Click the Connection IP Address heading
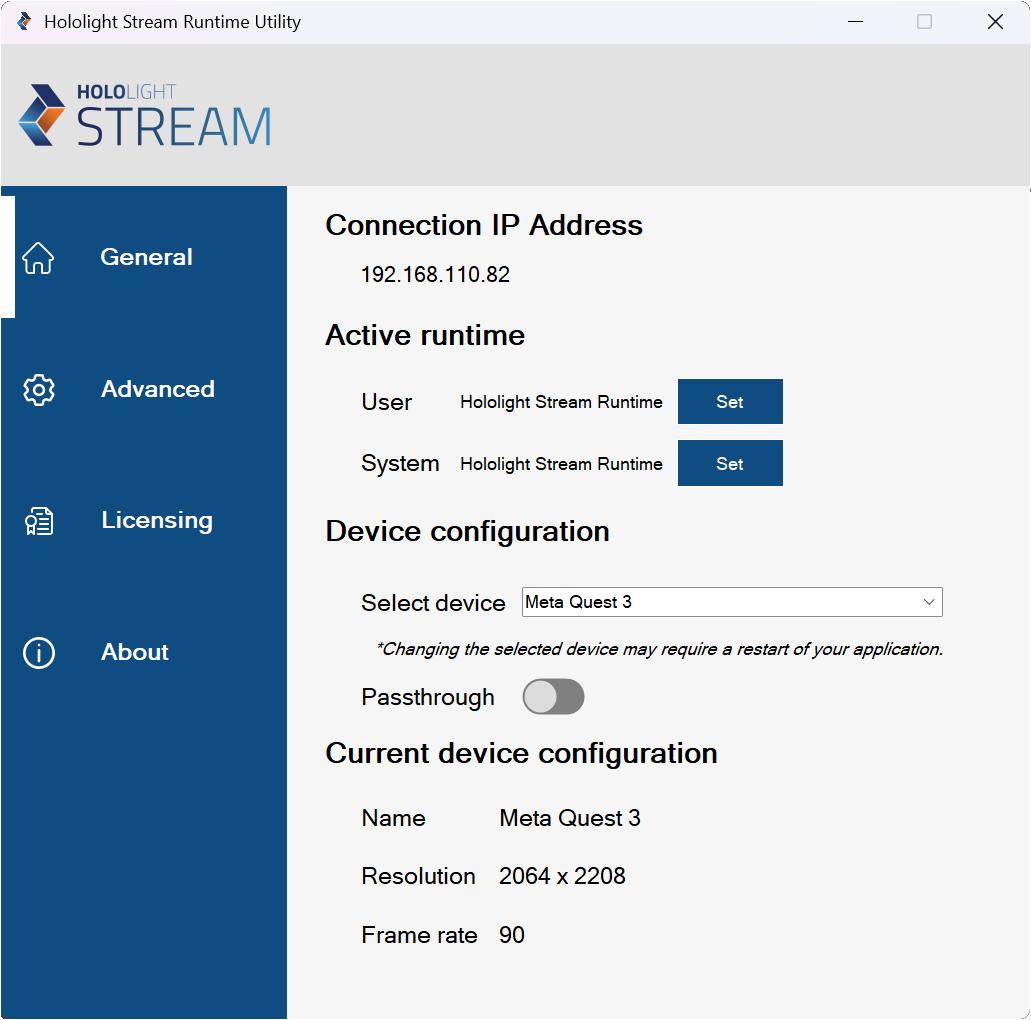 [x=484, y=226]
